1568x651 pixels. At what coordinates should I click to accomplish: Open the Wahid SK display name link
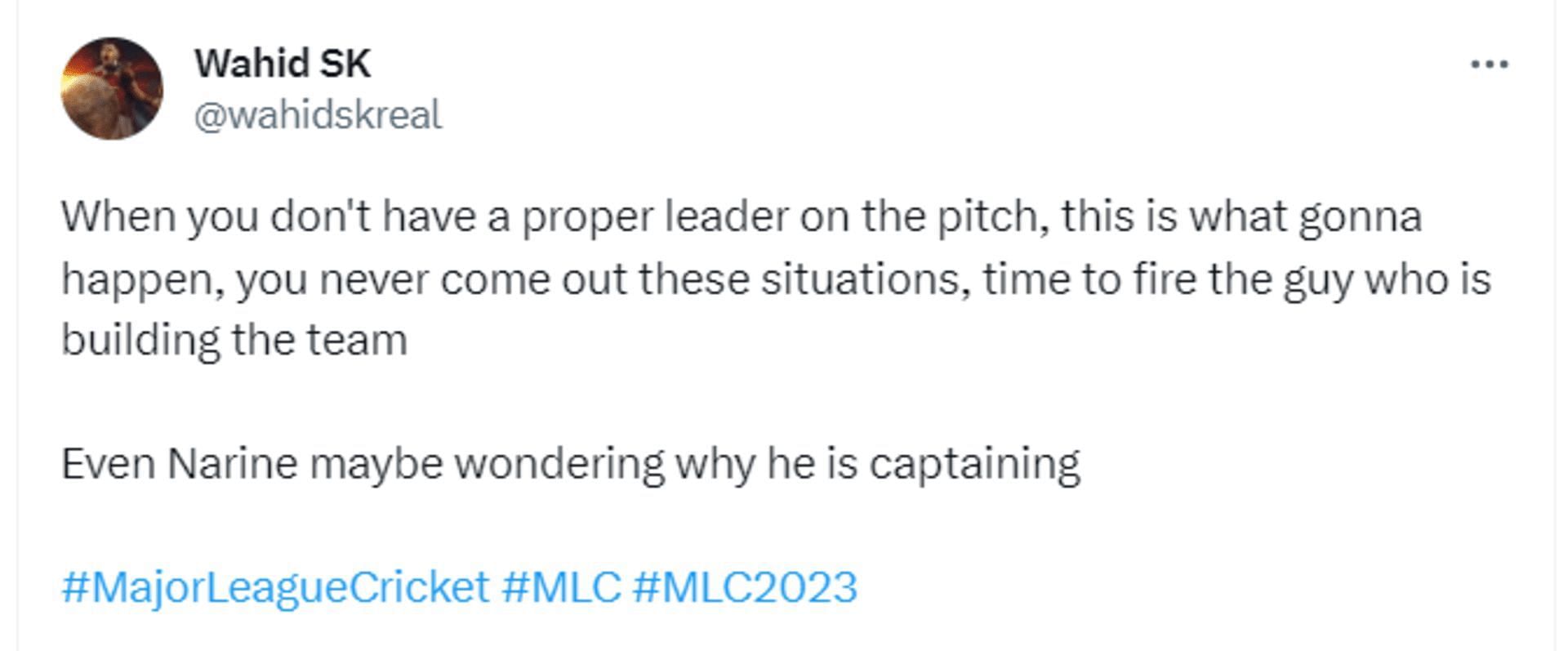click(283, 63)
